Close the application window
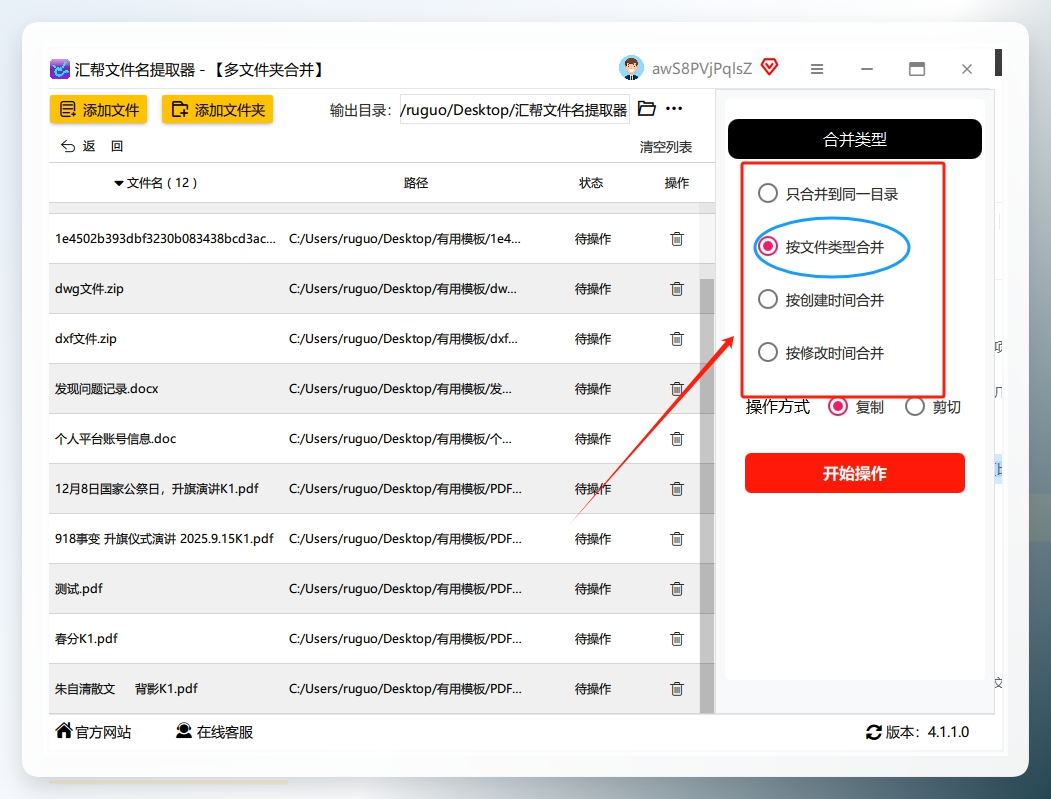 (x=967, y=69)
